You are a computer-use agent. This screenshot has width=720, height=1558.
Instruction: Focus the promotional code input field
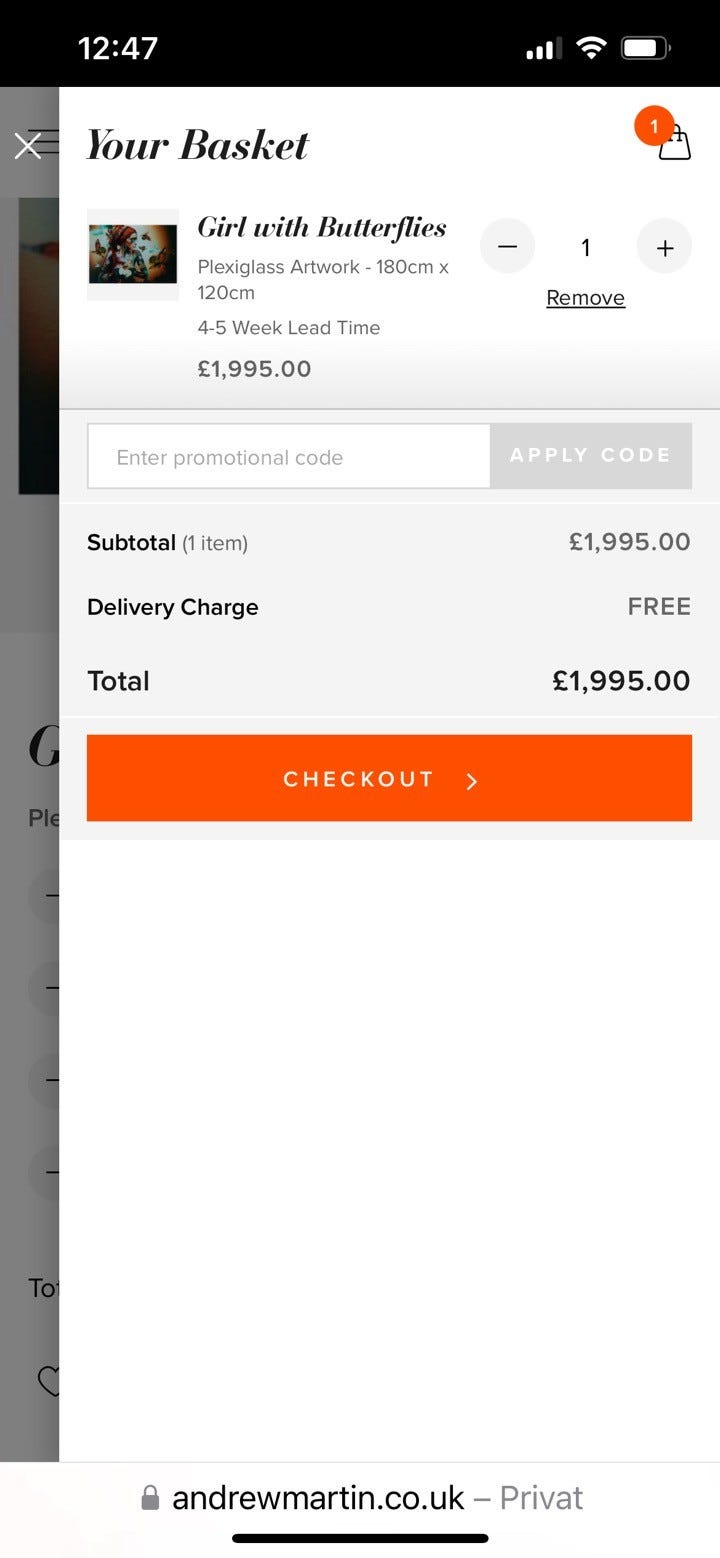(x=289, y=457)
